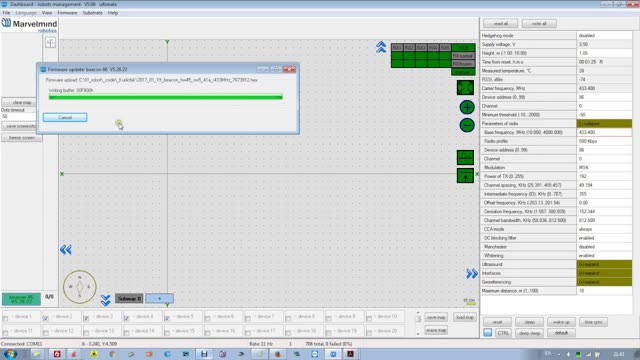The width and height of the screenshot is (640, 360).
Task: Click the Base frequency 433.400 value field
Action: 604,132
